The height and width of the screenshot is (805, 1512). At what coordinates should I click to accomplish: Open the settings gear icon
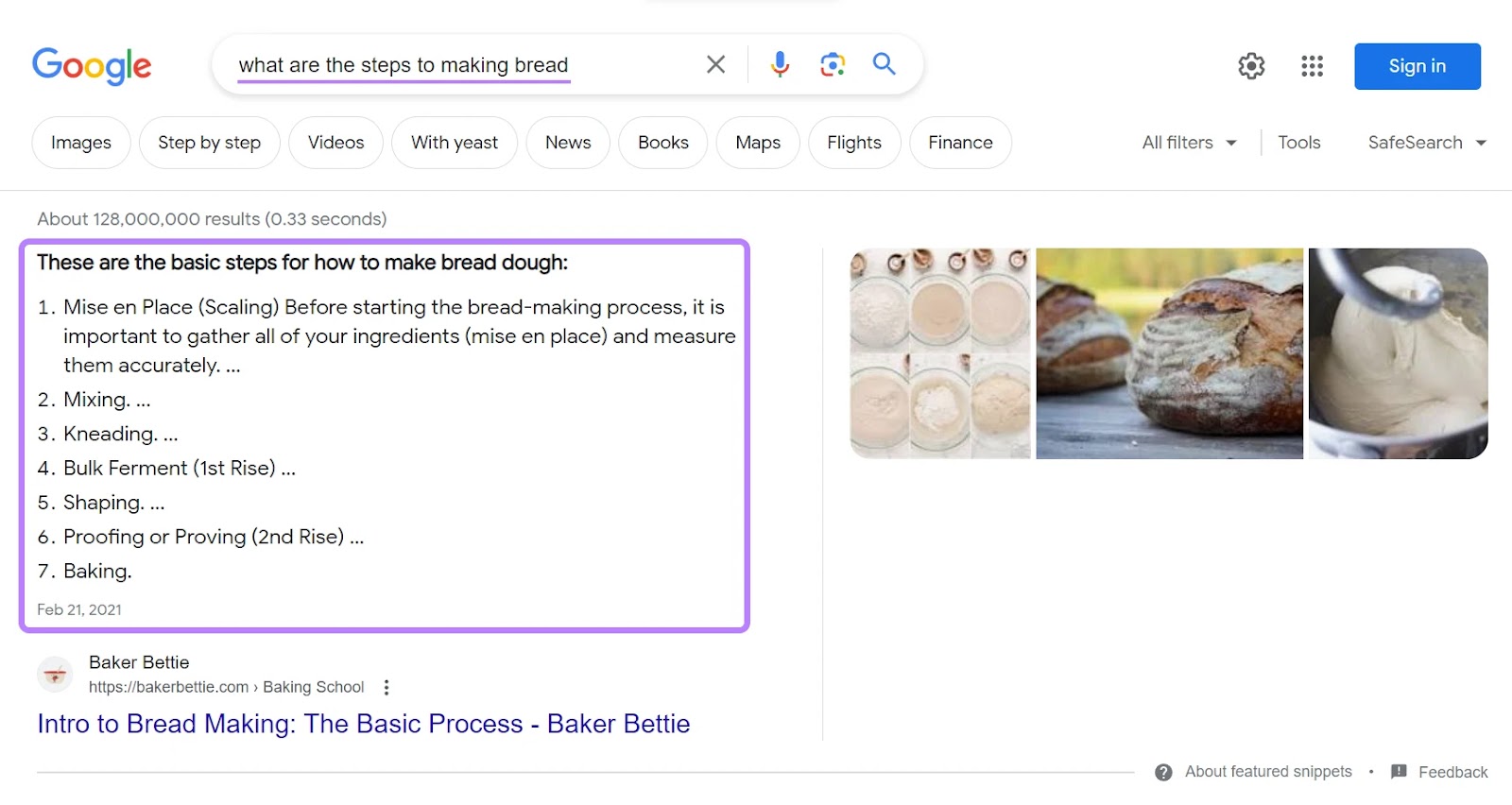coord(1251,66)
